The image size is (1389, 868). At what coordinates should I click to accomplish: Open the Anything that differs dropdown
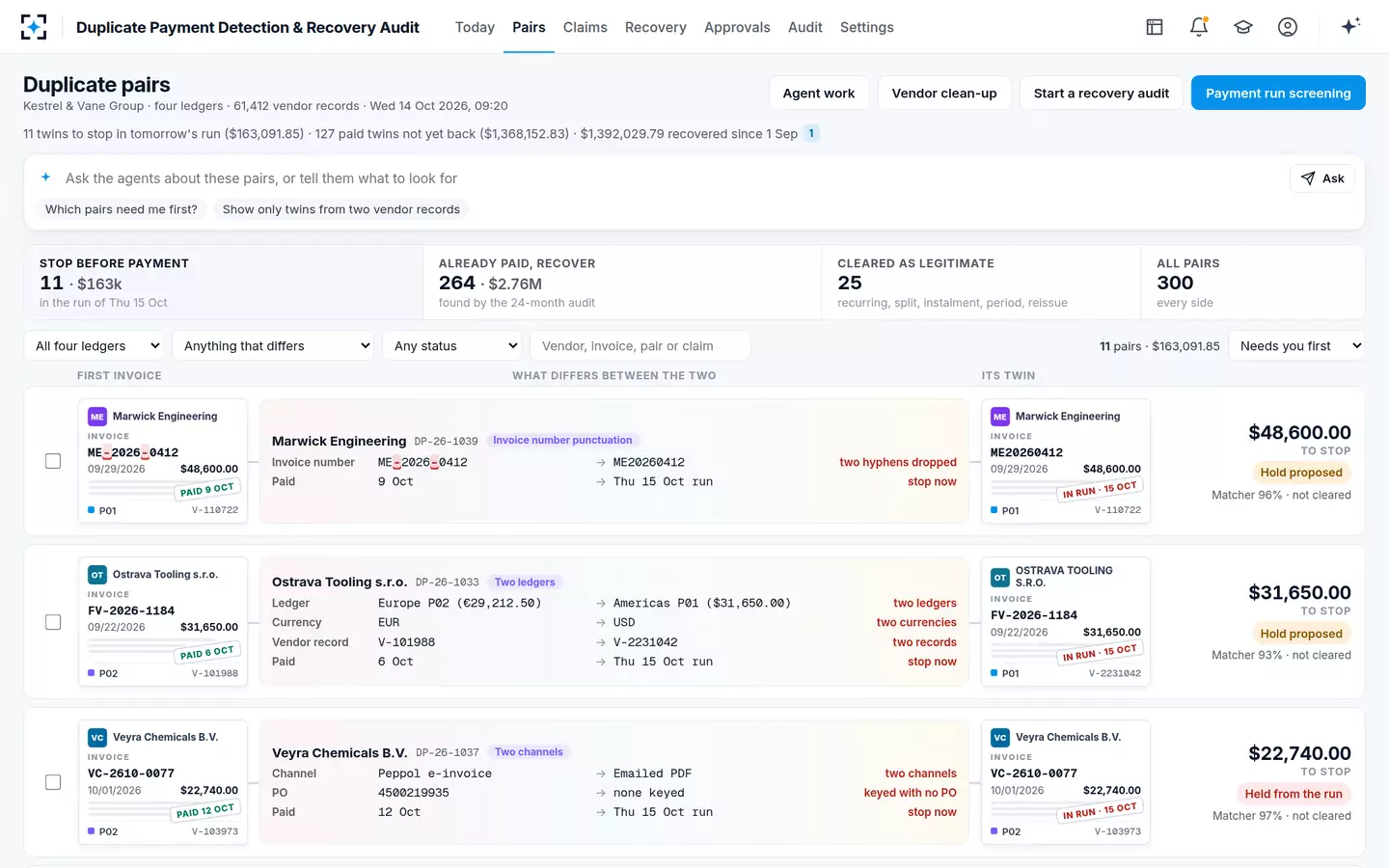pos(274,345)
